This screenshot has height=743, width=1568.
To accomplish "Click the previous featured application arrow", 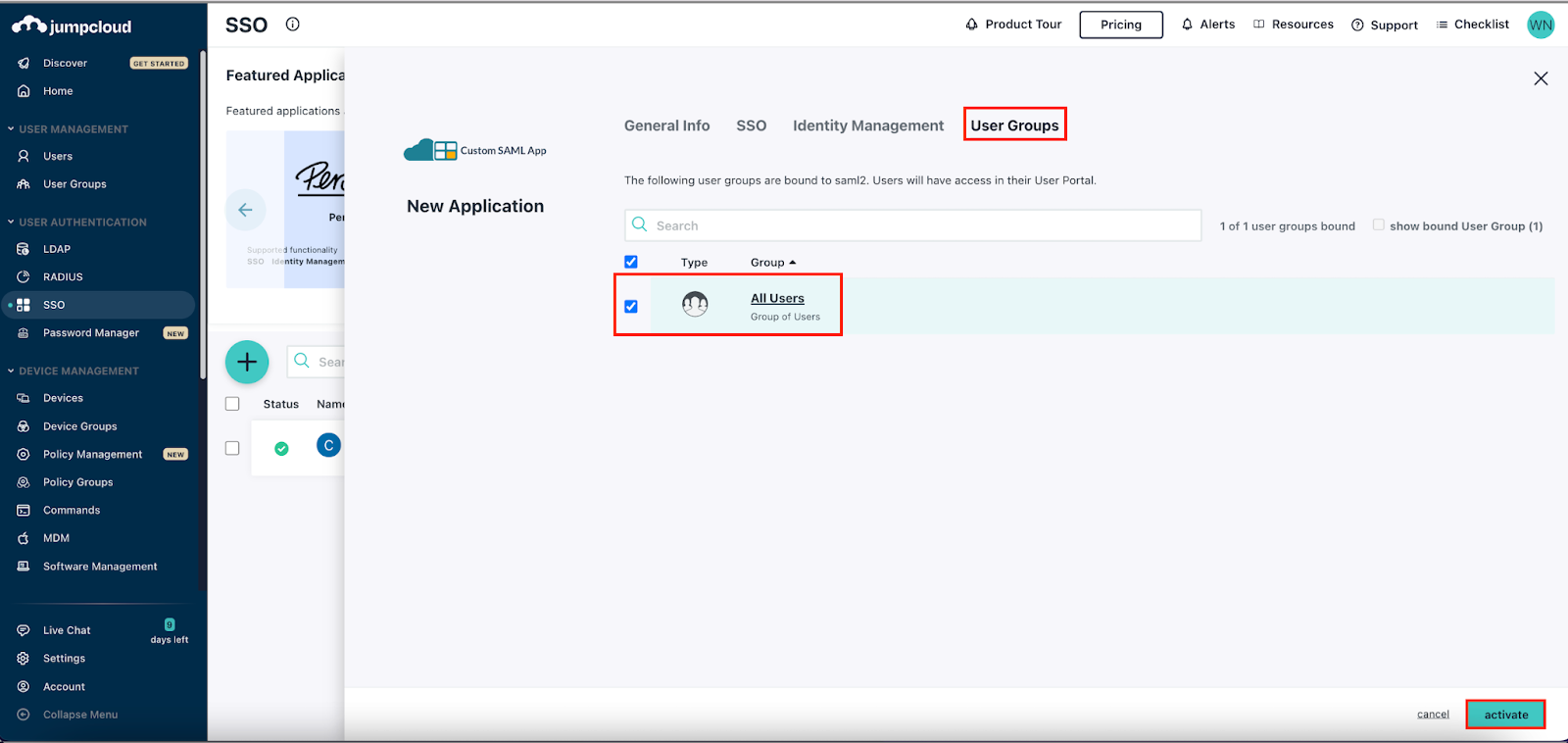I will click(245, 210).
